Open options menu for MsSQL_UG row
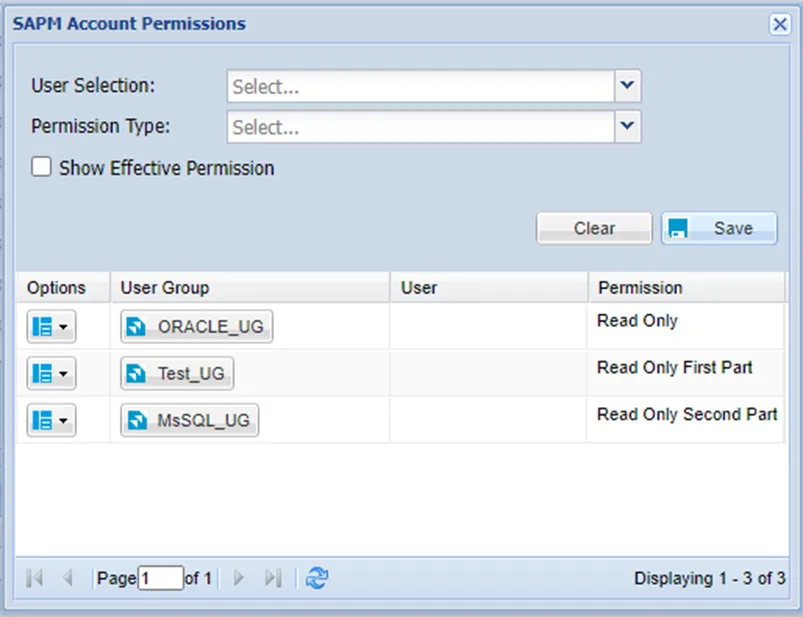Viewport: 803px width, 617px height. [x=51, y=420]
